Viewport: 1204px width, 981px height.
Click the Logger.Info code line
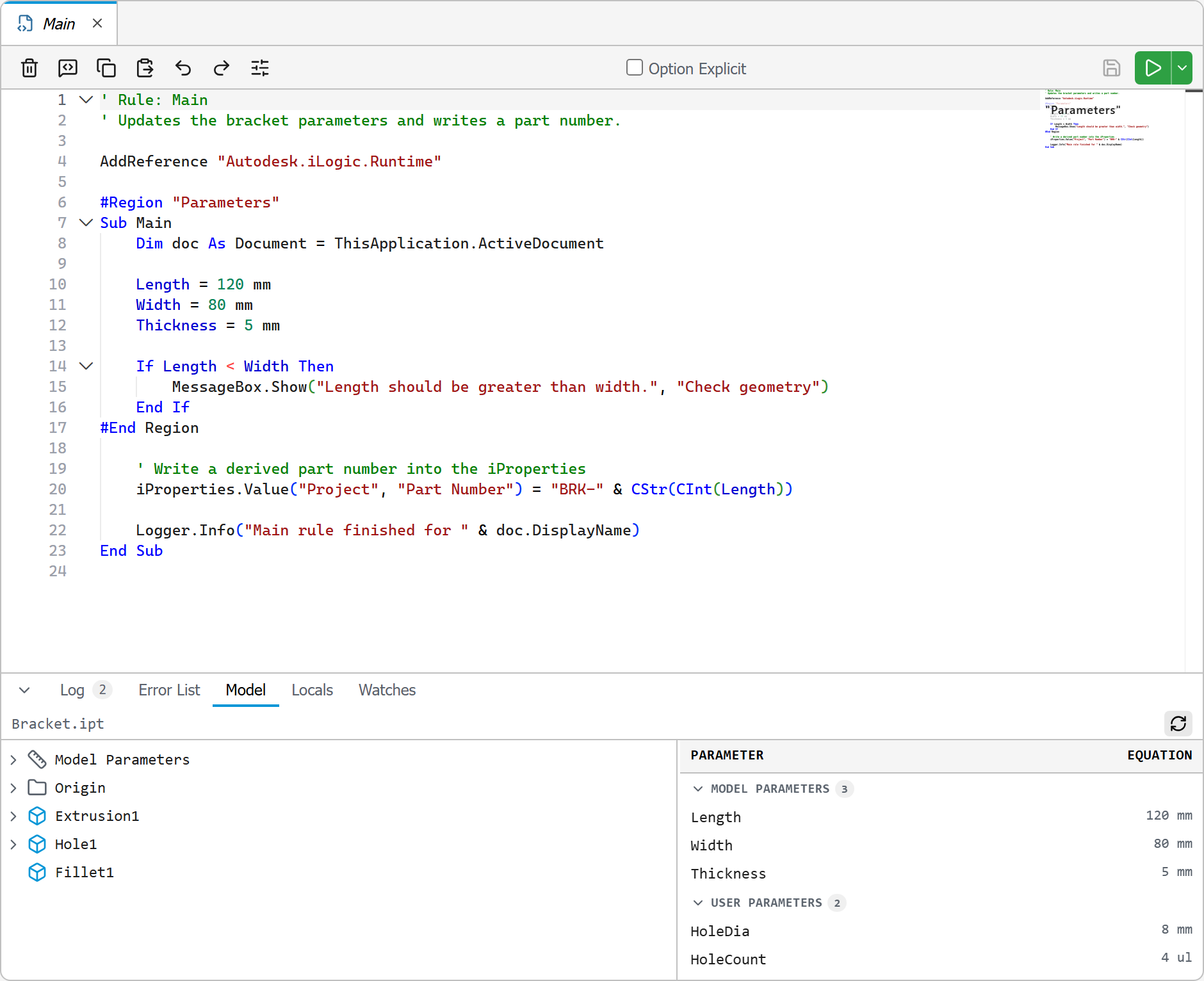(x=387, y=530)
